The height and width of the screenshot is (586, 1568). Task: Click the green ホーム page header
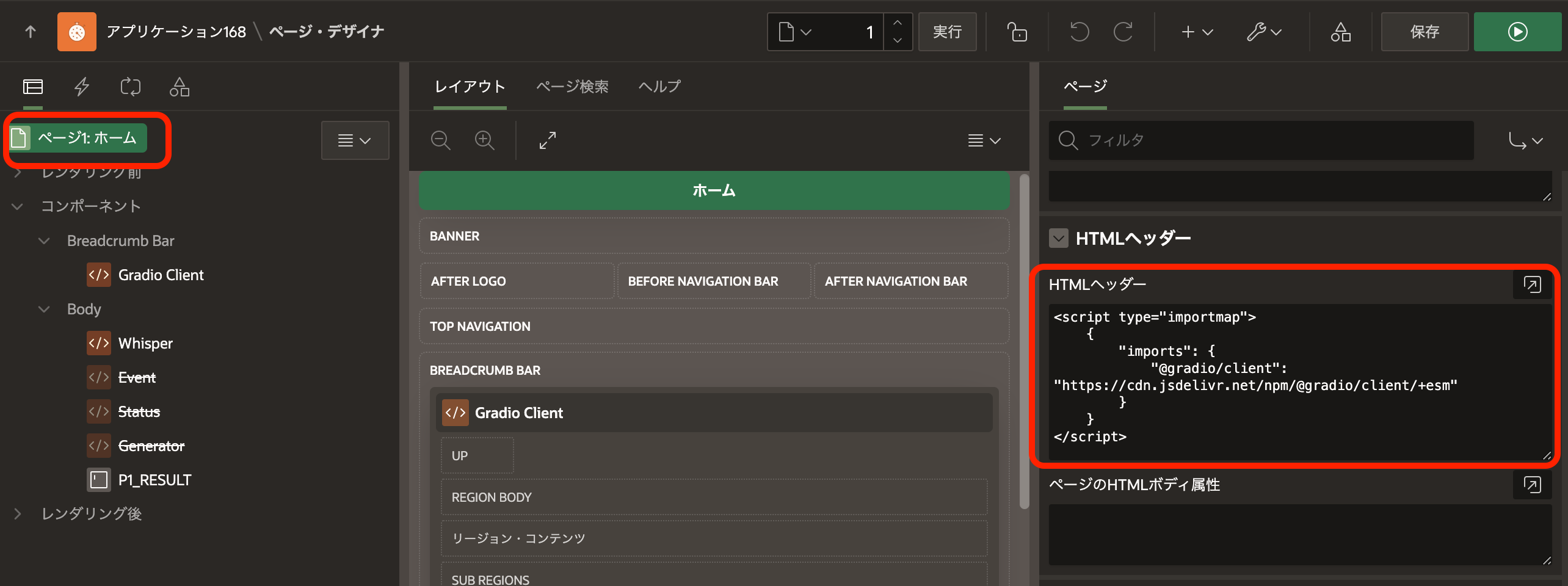[714, 190]
